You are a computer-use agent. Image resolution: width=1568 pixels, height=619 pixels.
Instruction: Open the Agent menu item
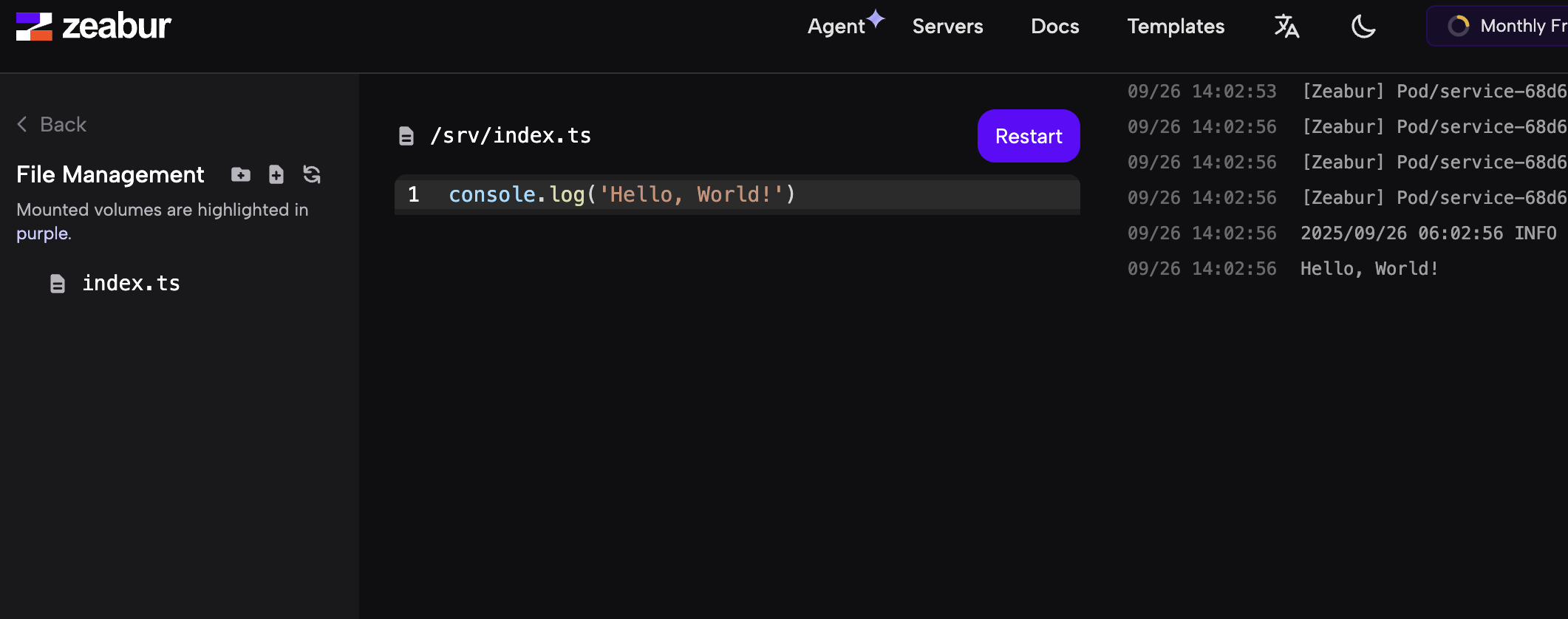tap(836, 27)
